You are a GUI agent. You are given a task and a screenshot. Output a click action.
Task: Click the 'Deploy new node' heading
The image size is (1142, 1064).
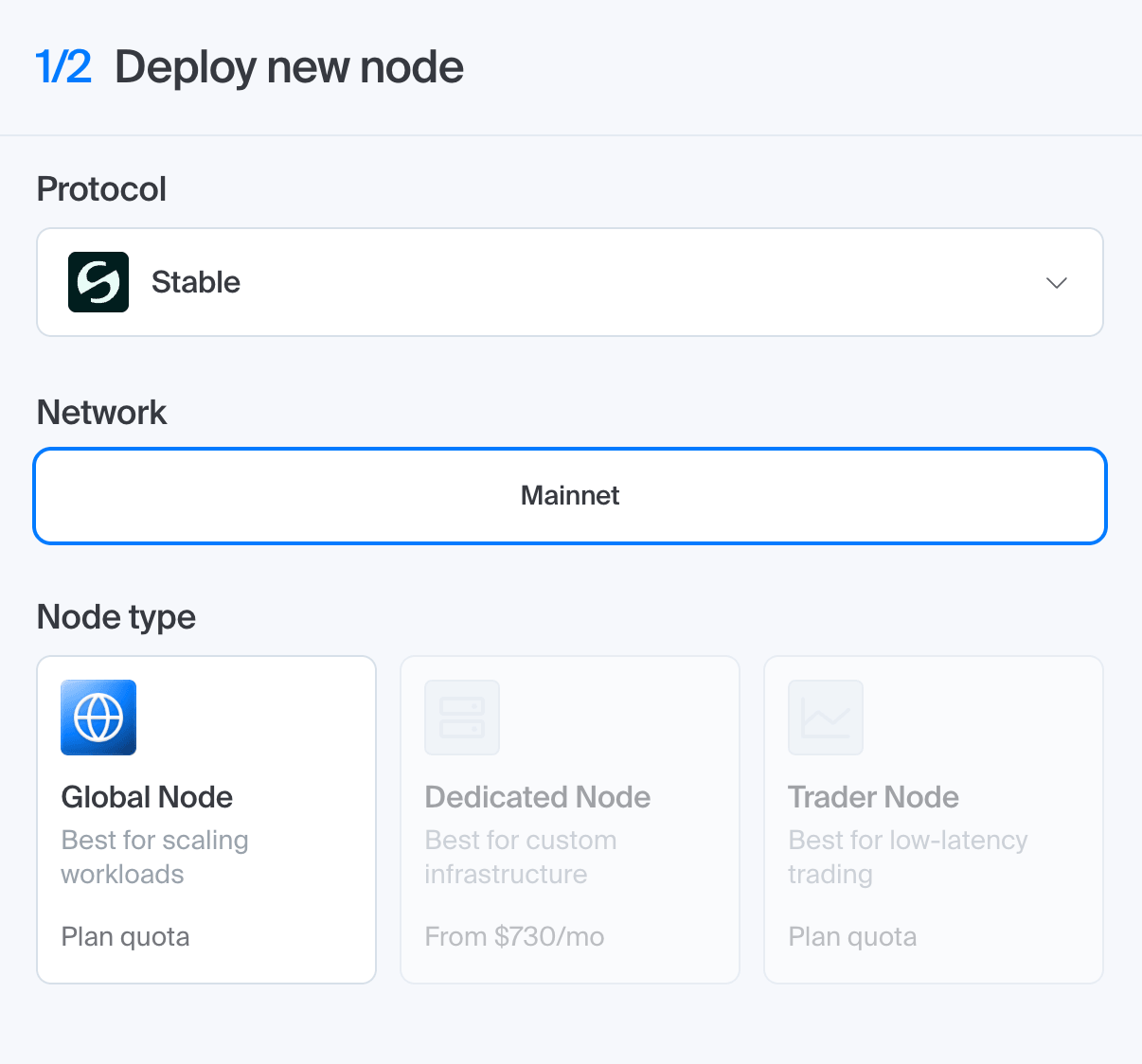289,68
